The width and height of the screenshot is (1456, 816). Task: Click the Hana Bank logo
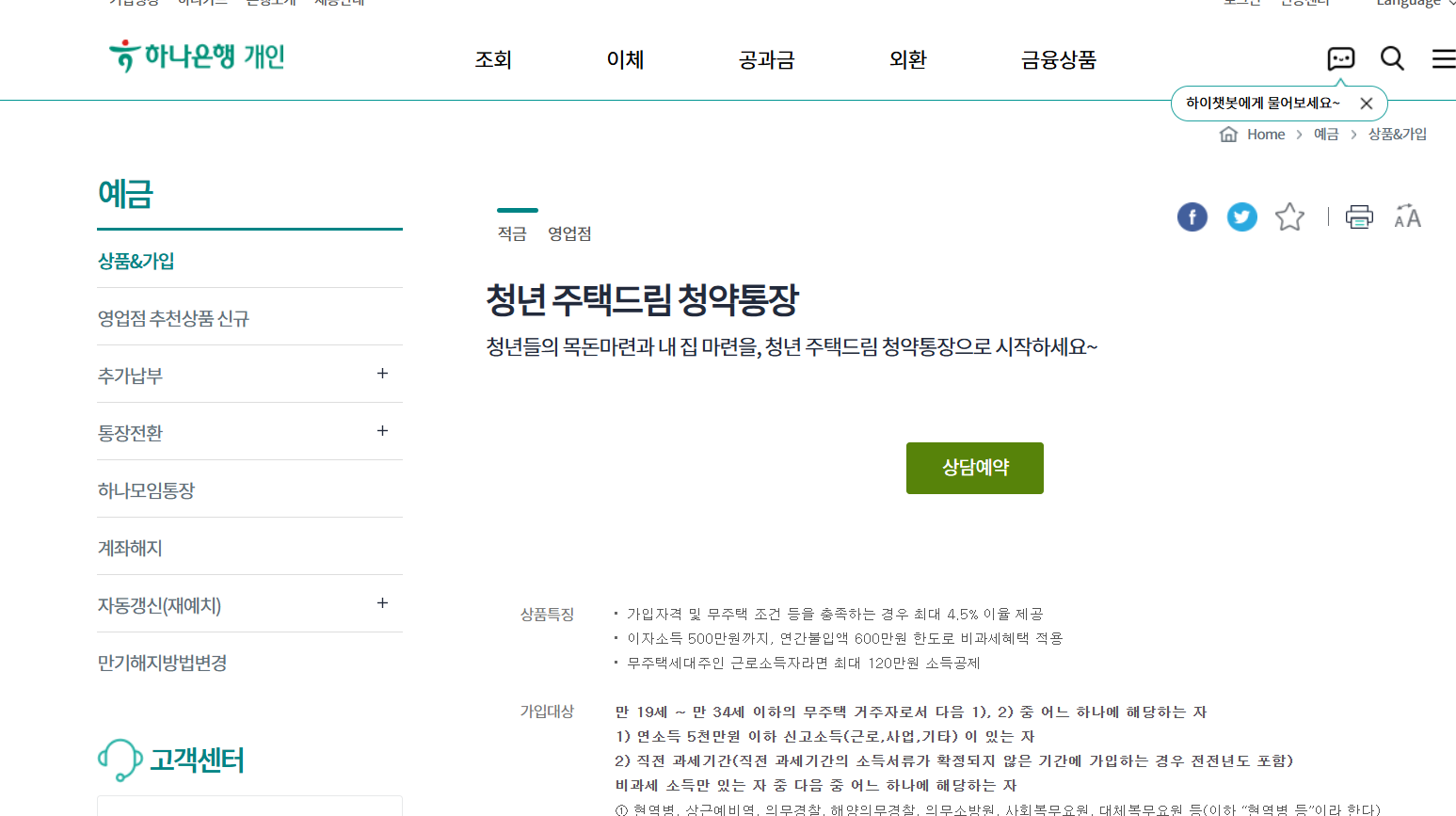pyautogui.click(x=197, y=56)
